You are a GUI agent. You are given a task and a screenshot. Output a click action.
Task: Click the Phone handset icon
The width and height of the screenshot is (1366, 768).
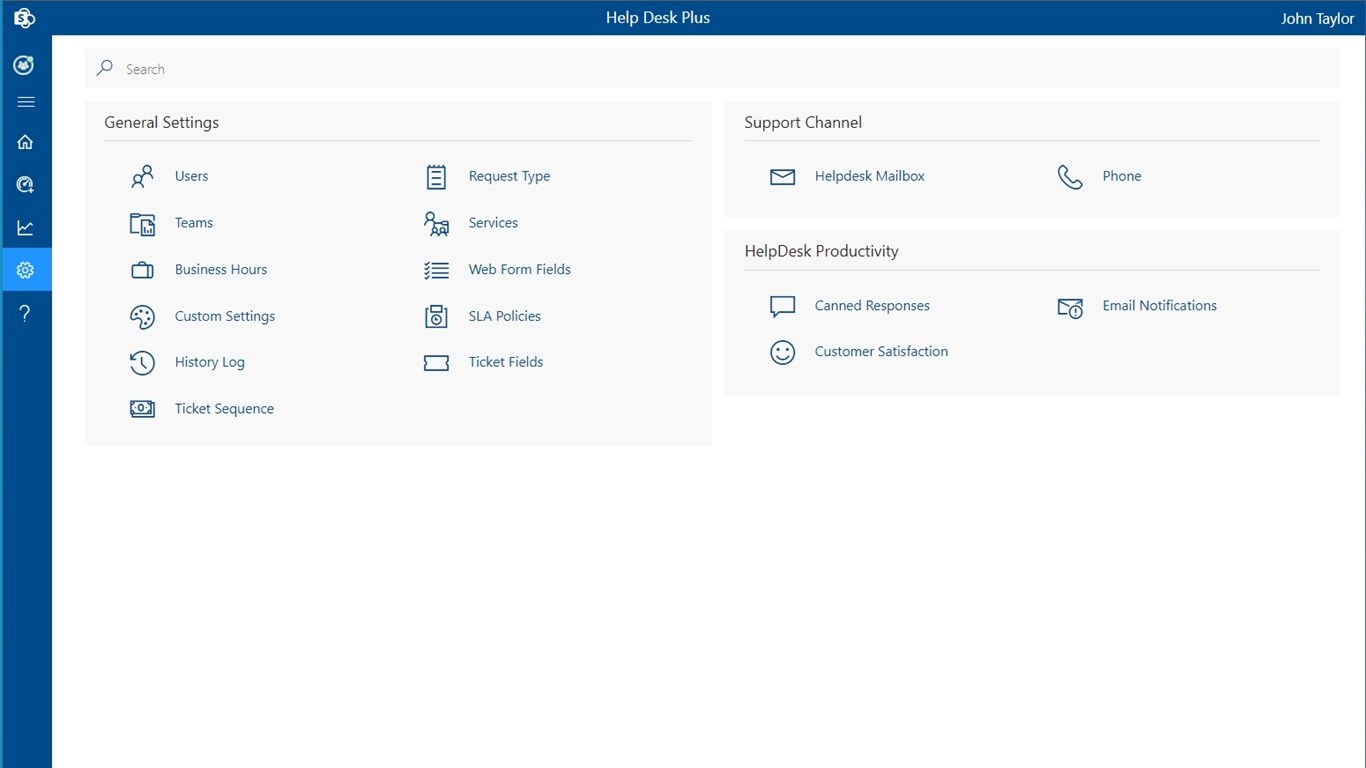click(1070, 177)
